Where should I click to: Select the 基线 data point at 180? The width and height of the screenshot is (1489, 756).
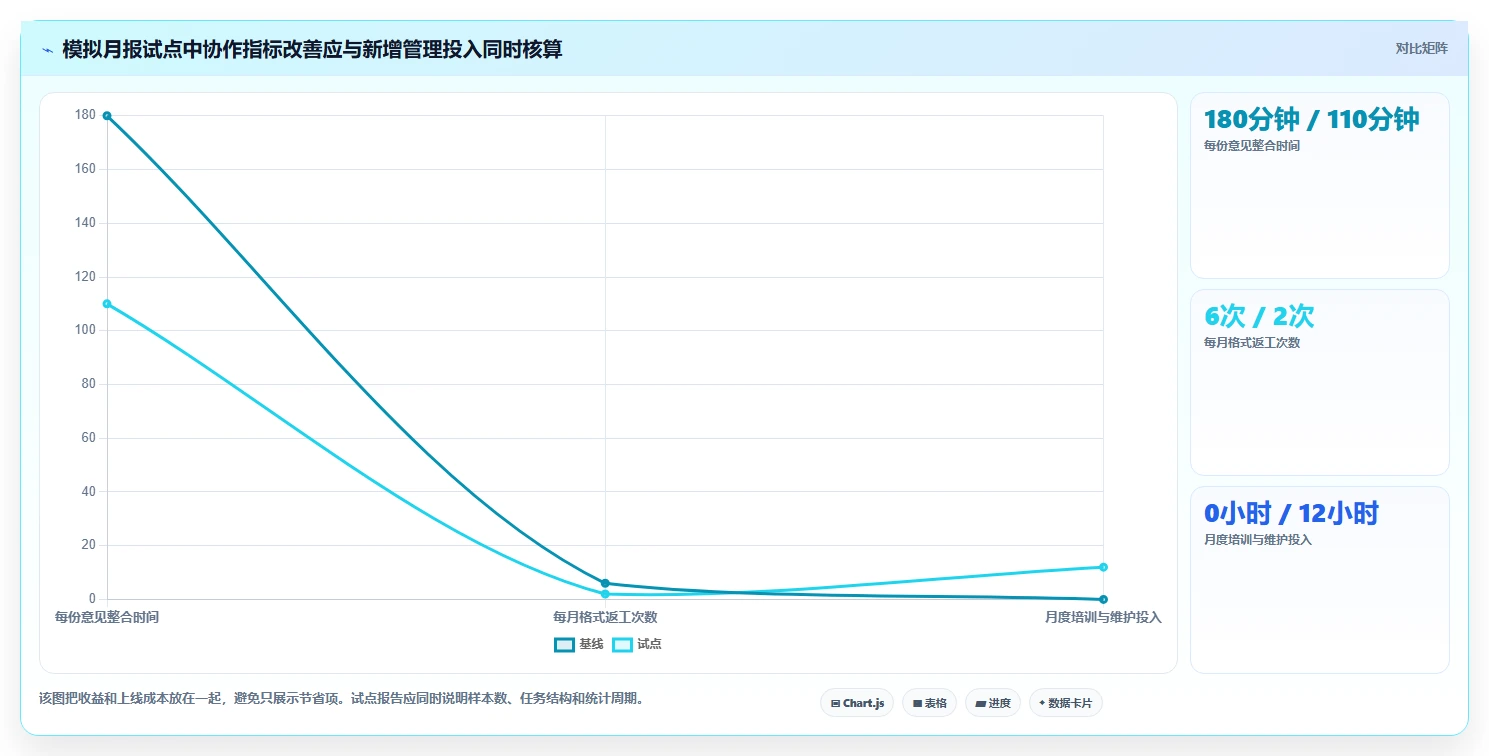point(107,116)
